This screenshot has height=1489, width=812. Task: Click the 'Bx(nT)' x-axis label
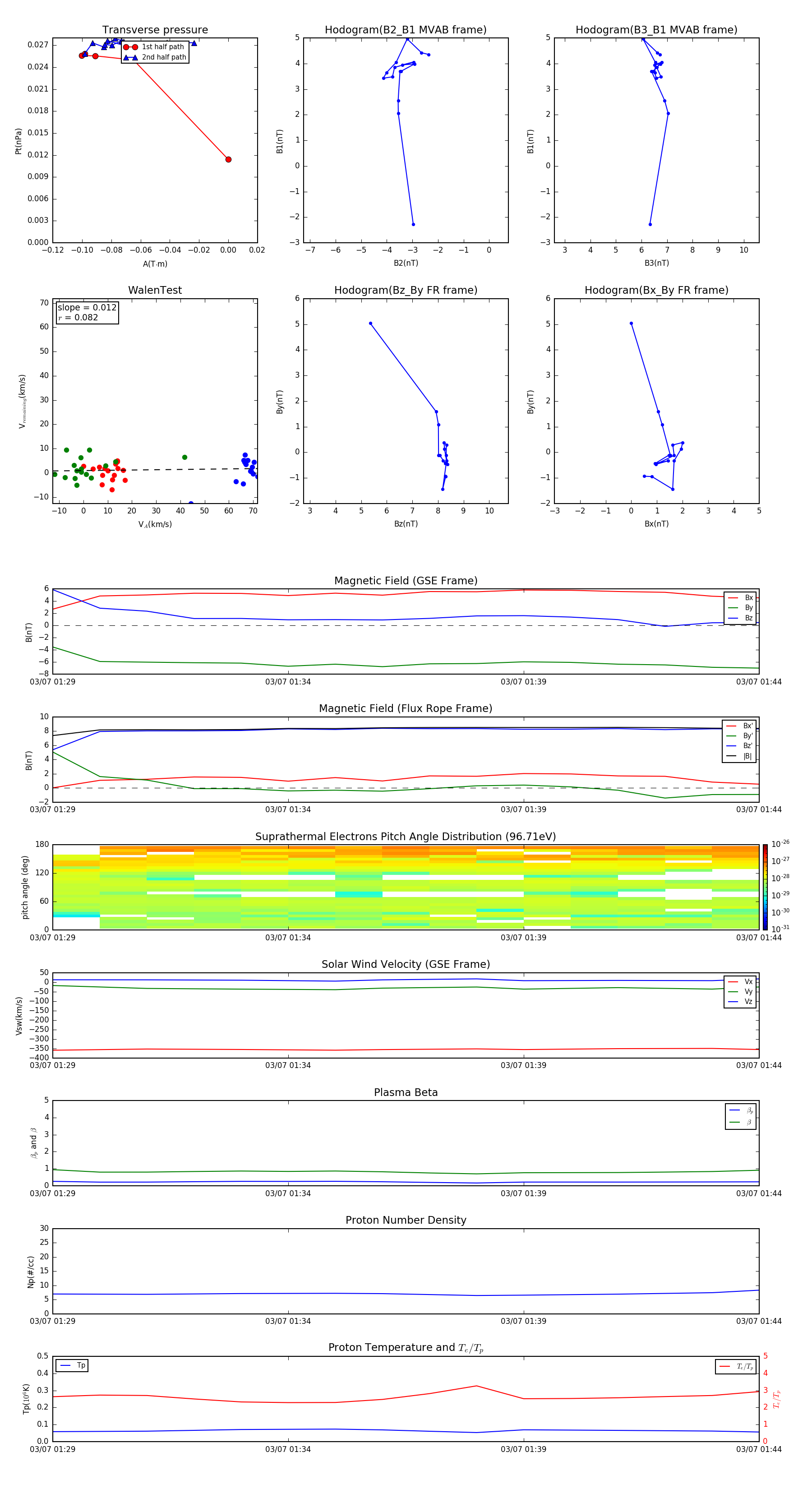656,524
